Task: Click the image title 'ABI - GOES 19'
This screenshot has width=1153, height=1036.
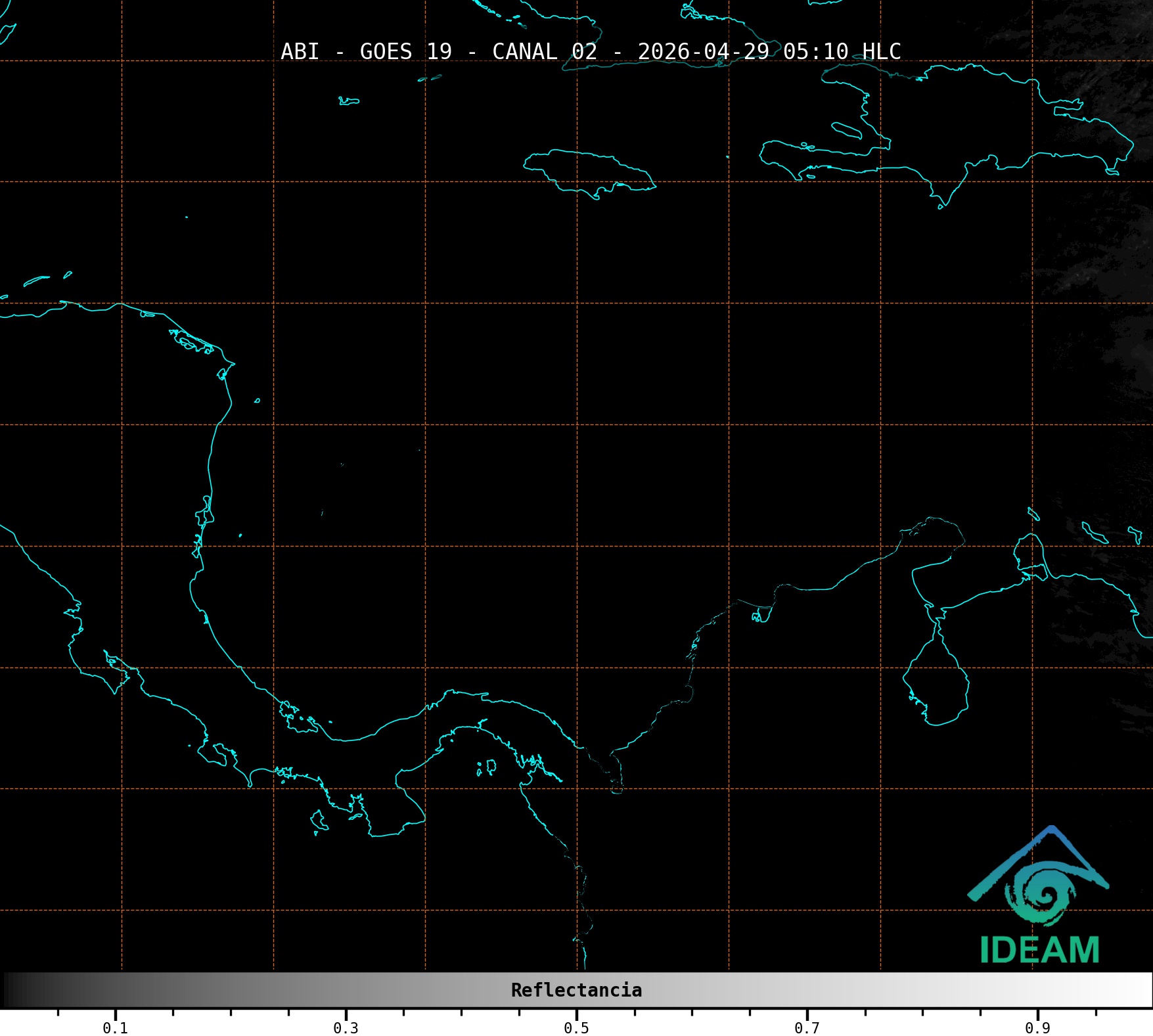Action: [x=366, y=51]
